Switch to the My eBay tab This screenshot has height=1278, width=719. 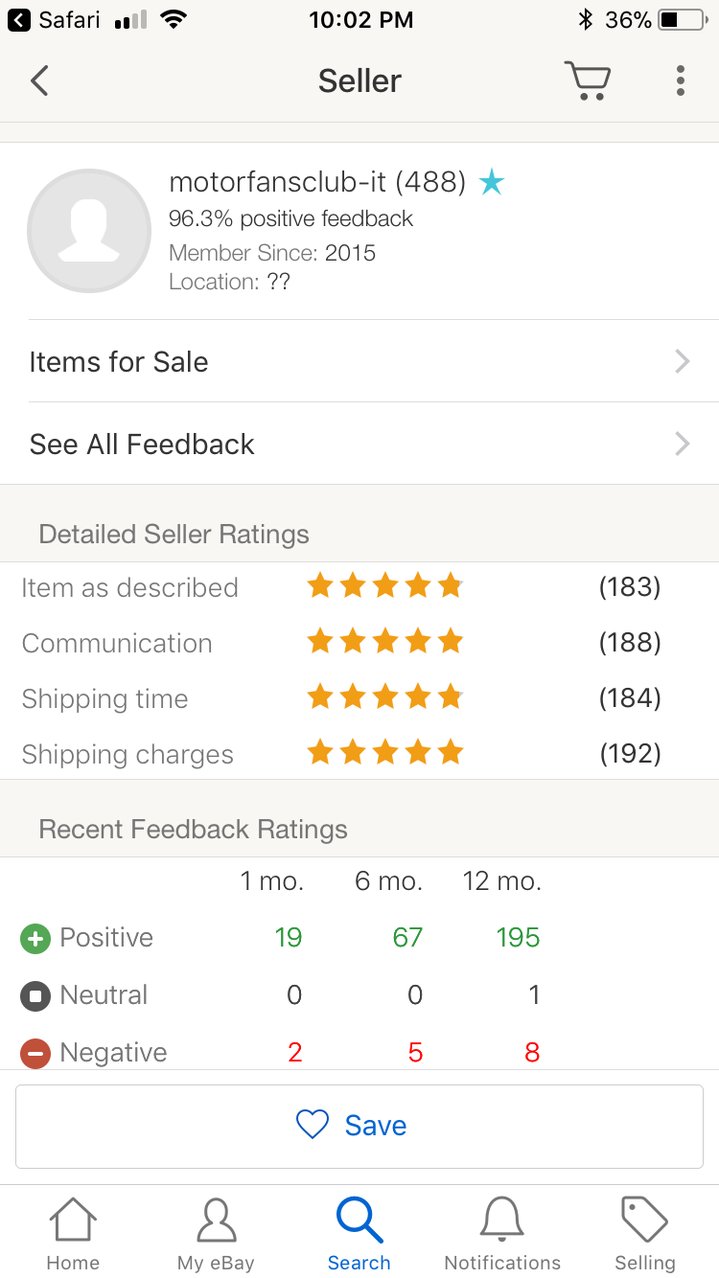pyautogui.click(x=216, y=1234)
